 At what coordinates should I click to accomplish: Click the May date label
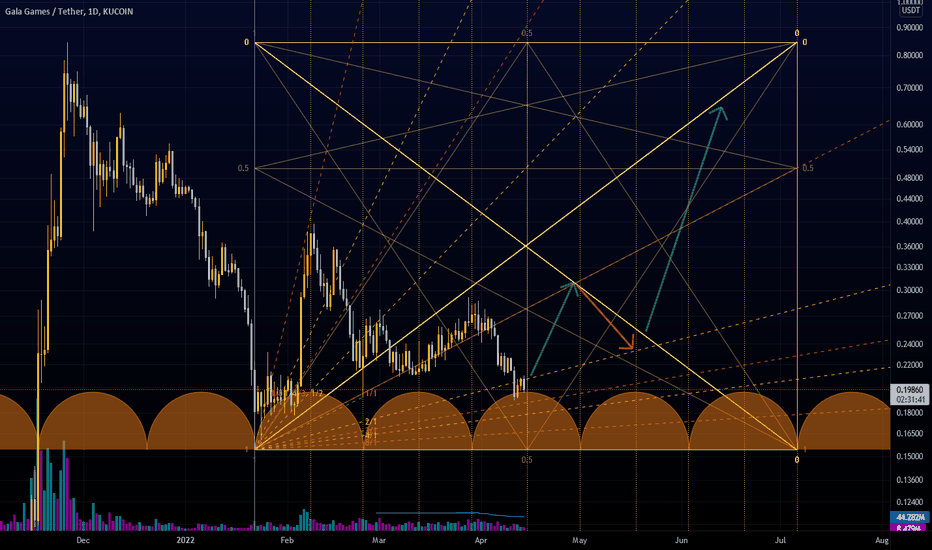580,540
